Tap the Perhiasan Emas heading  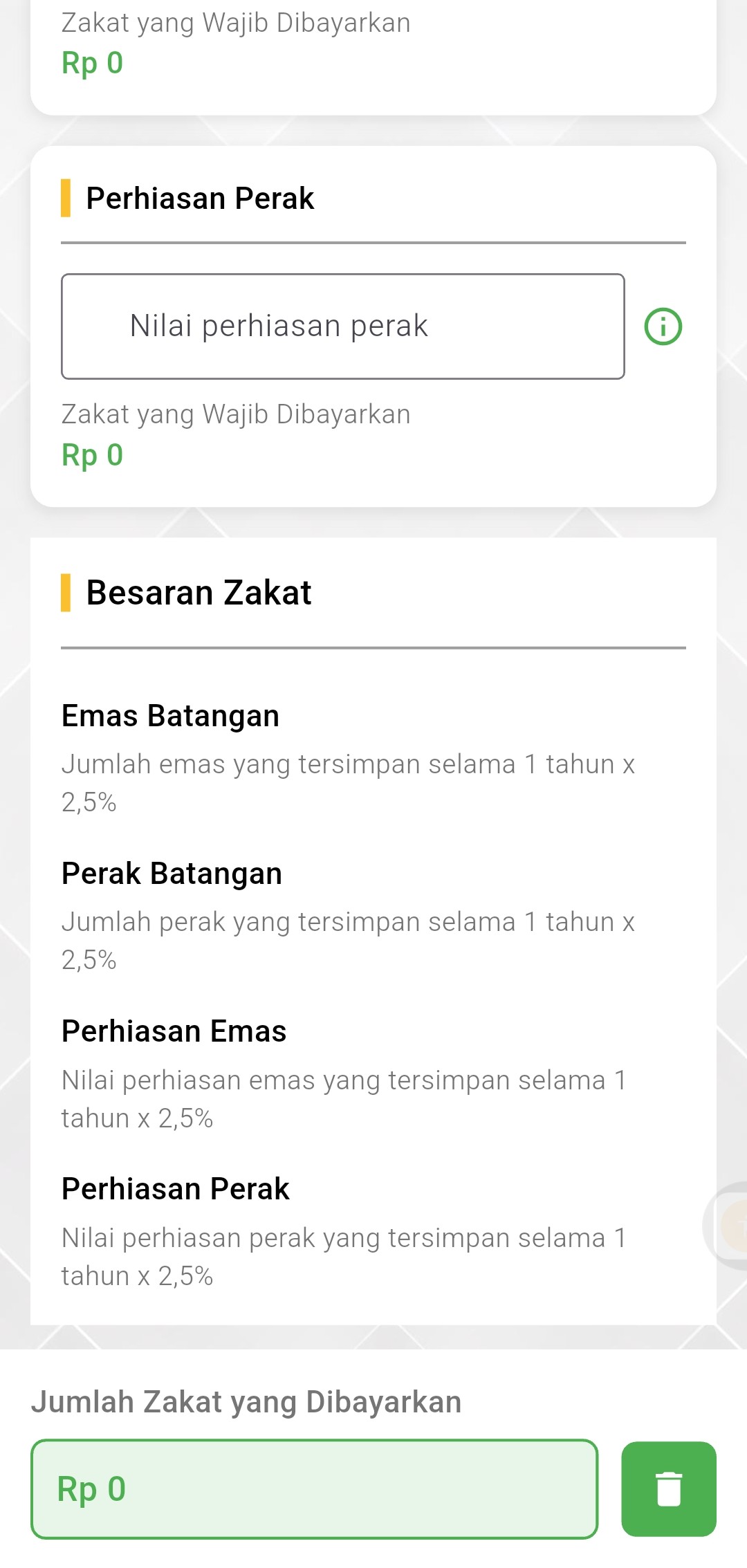pyautogui.click(x=174, y=1031)
